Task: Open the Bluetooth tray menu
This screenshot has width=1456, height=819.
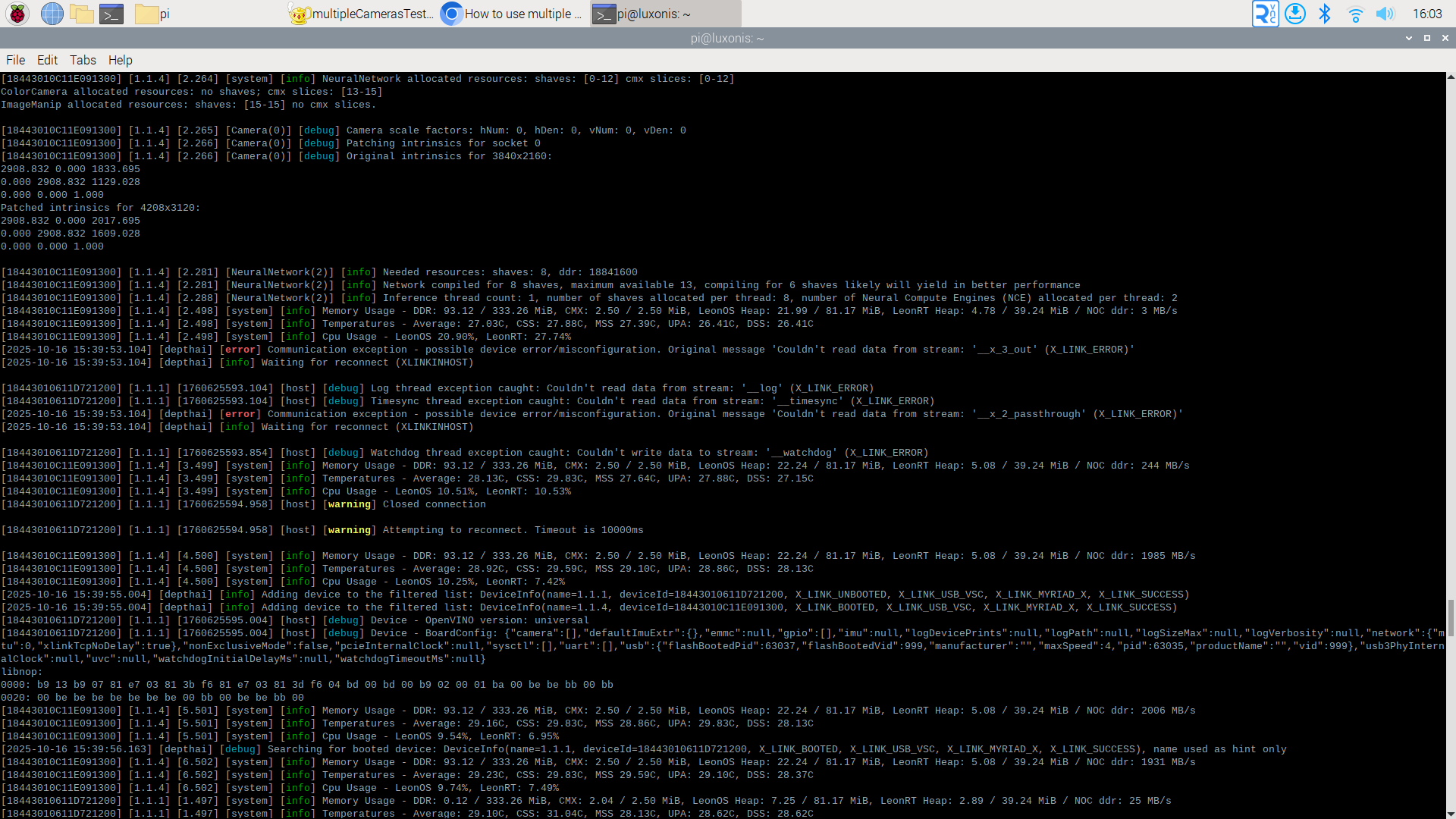Action: click(x=1325, y=14)
